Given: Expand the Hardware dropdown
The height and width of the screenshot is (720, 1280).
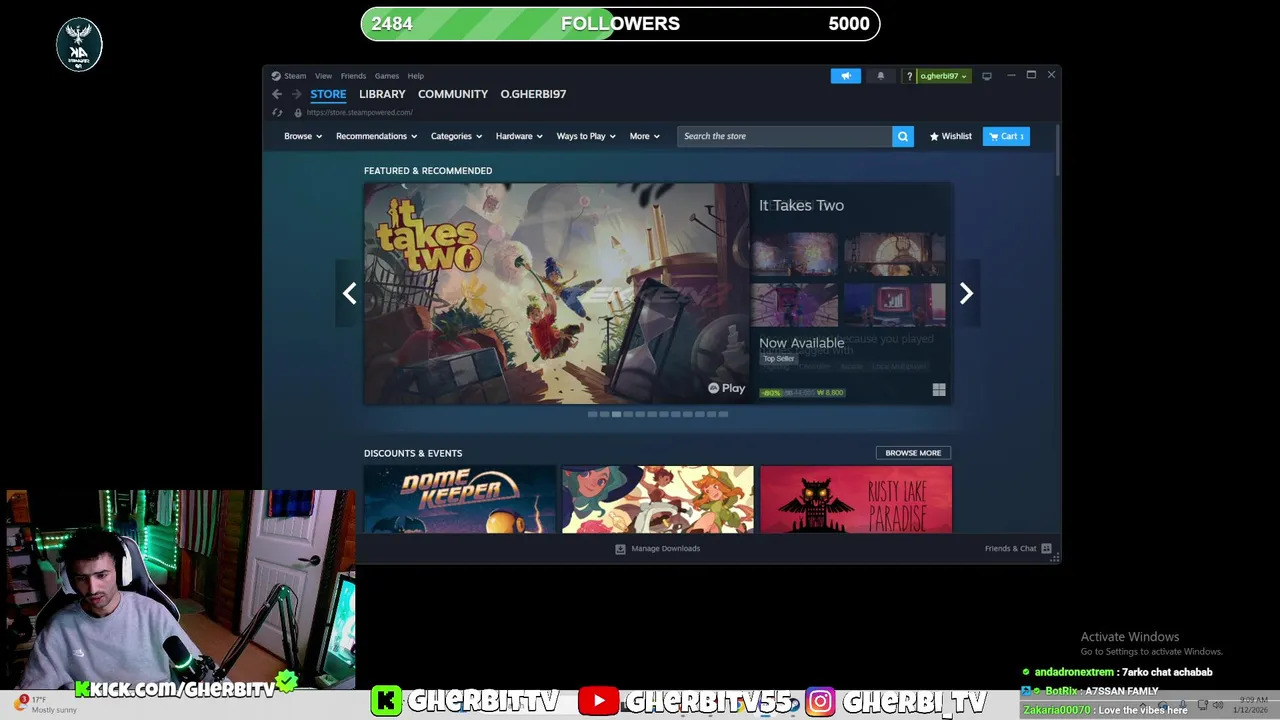Looking at the screenshot, I should (519, 136).
